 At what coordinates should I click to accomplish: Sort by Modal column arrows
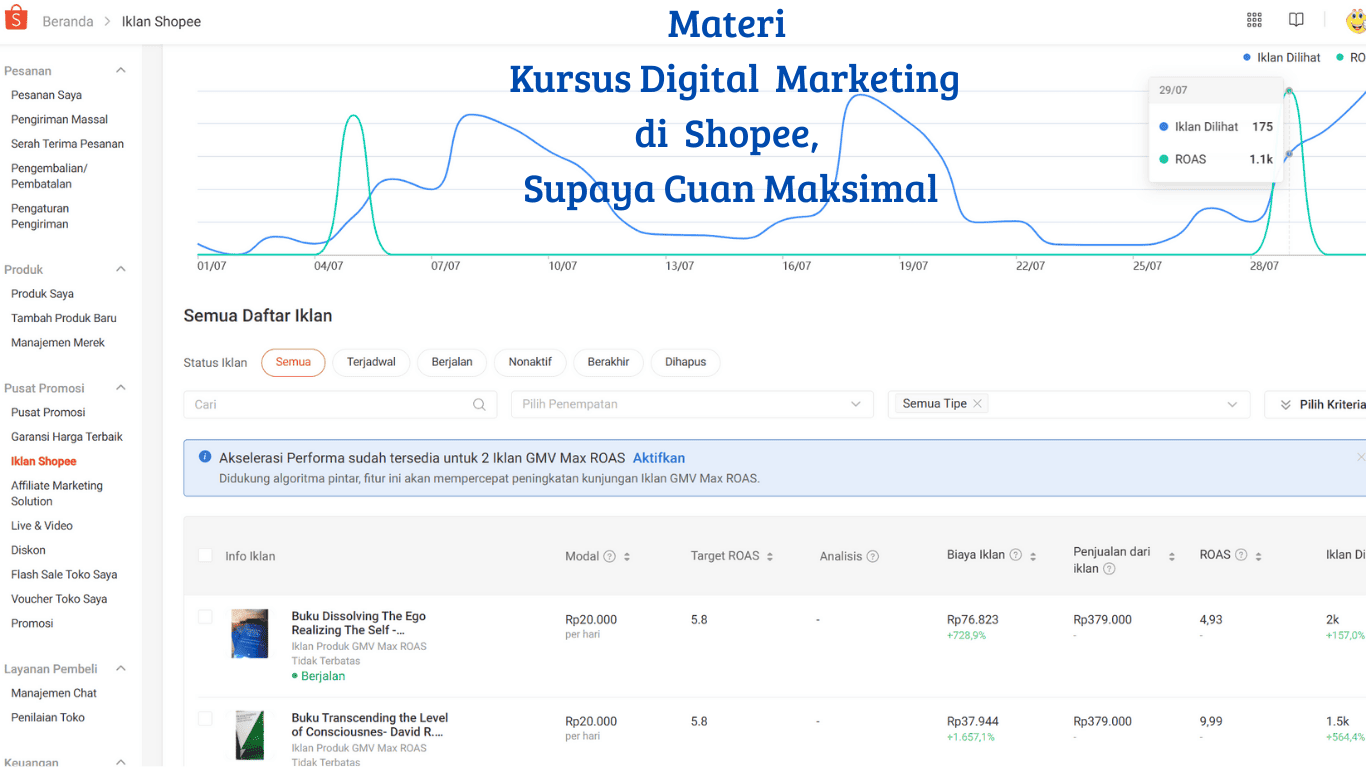coord(627,556)
